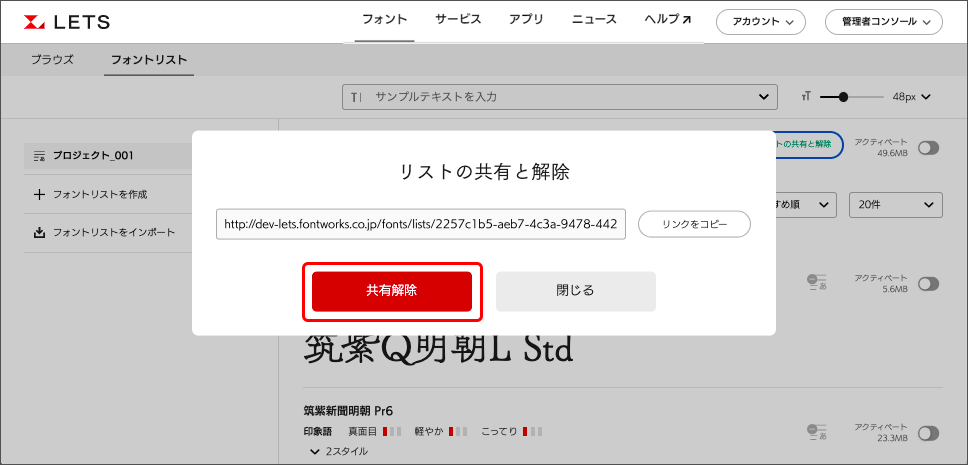This screenshot has width=968, height=465.
Task: Switch to the ブラウズ tab
Action: pyautogui.click(x=52, y=60)
